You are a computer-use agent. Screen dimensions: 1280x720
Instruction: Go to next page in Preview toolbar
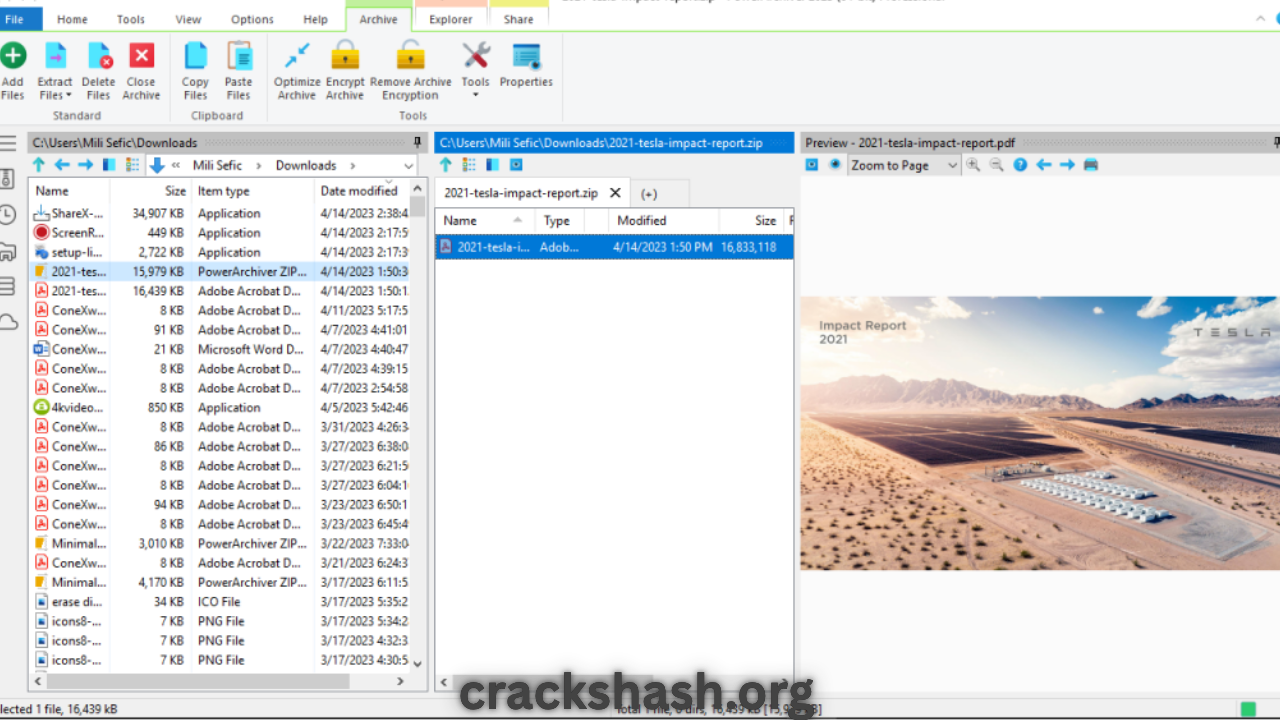coord(1067,165)
